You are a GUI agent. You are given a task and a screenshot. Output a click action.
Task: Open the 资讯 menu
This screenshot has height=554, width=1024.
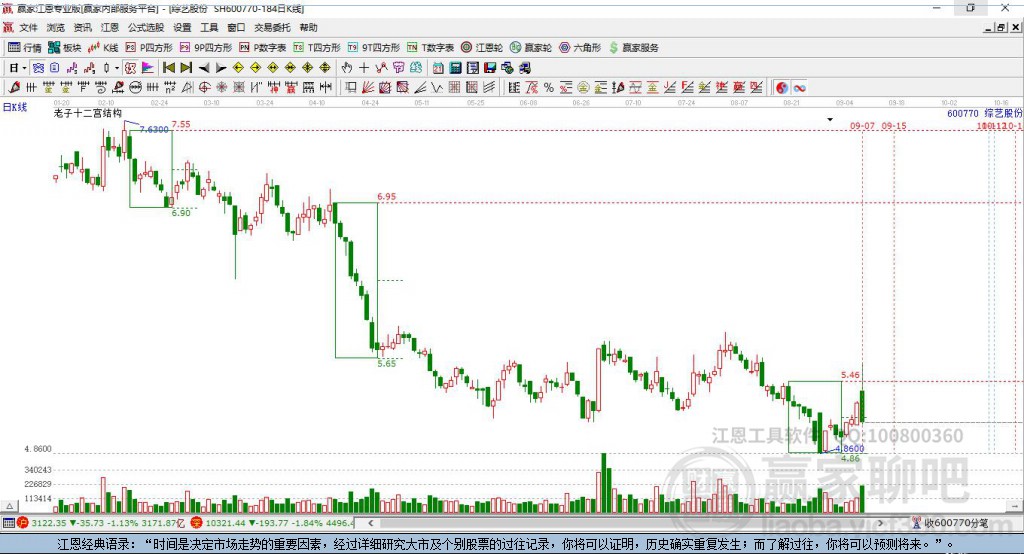[82, 27]
